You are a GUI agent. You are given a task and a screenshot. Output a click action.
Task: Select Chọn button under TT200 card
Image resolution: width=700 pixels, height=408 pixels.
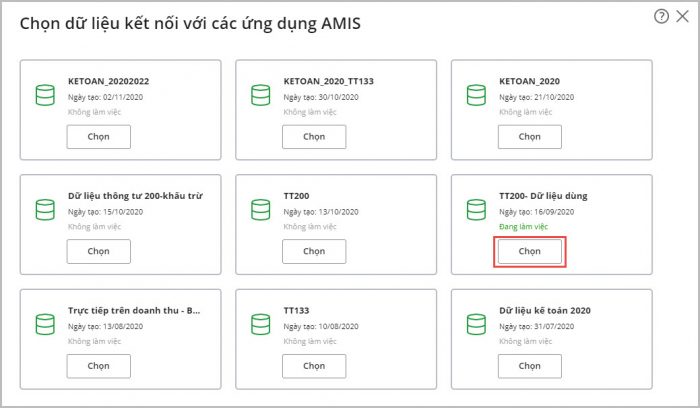tap(314, 251)
